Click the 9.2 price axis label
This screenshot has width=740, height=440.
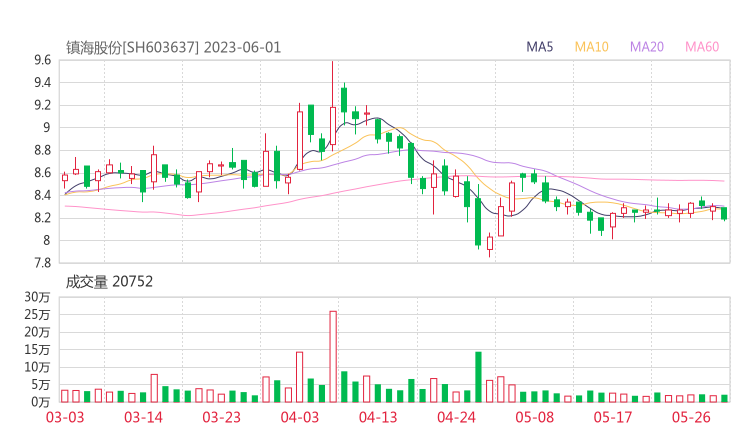[x=42, y=105]
